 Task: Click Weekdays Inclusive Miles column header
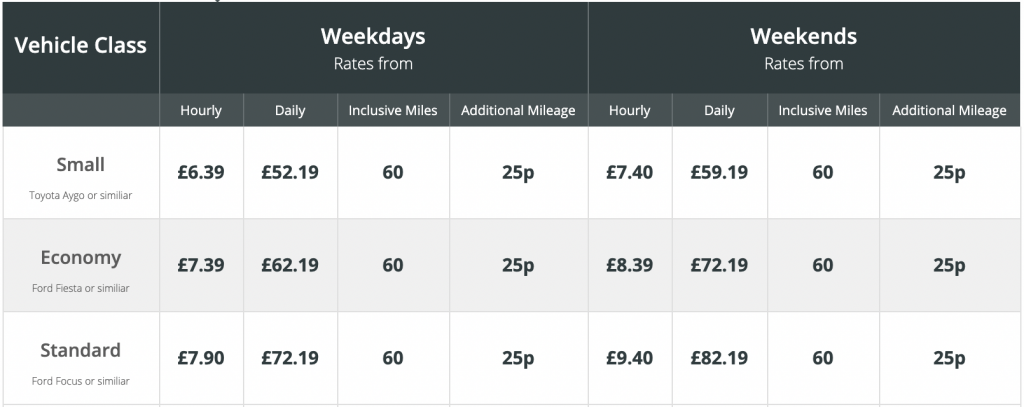coord(393,110)
